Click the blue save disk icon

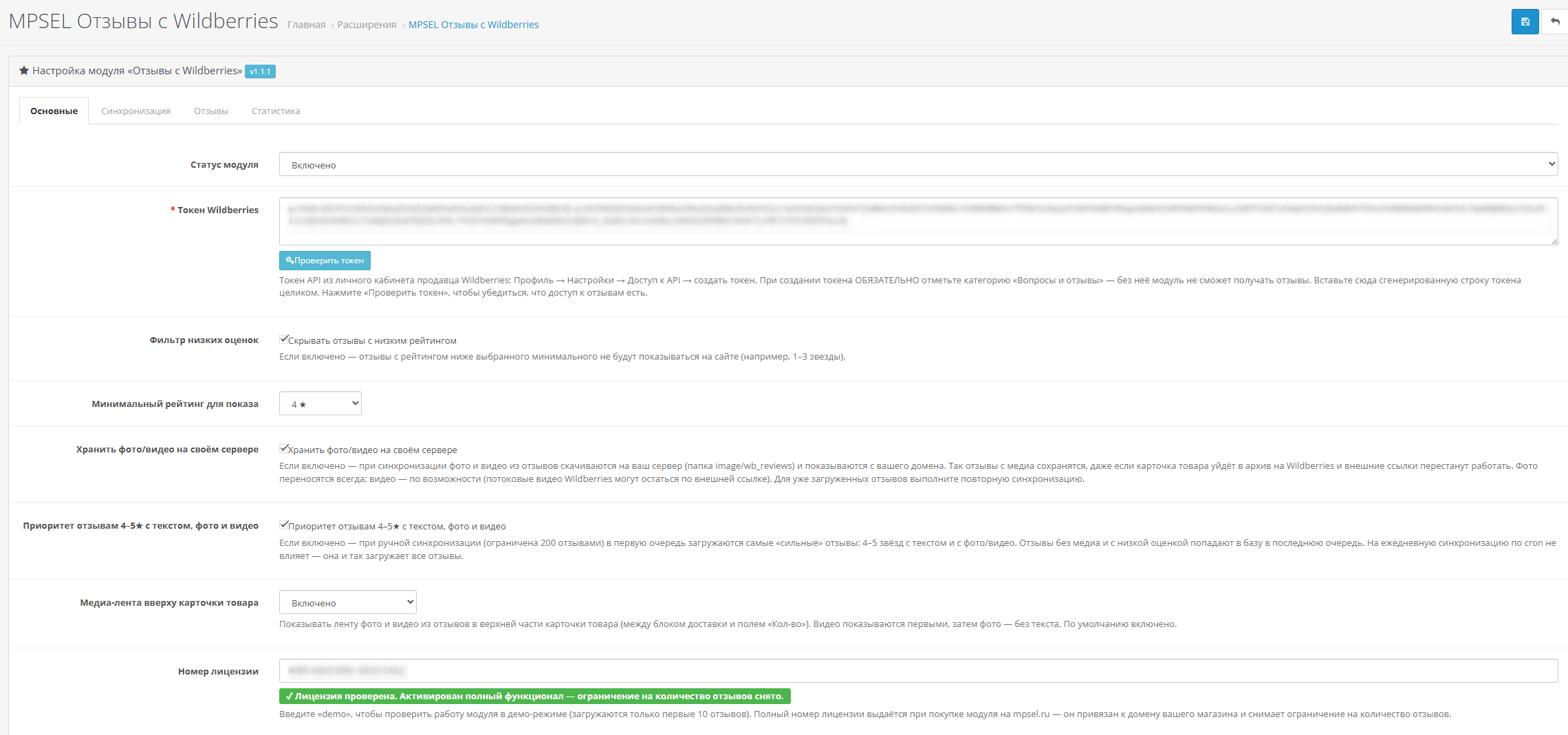1525,22
